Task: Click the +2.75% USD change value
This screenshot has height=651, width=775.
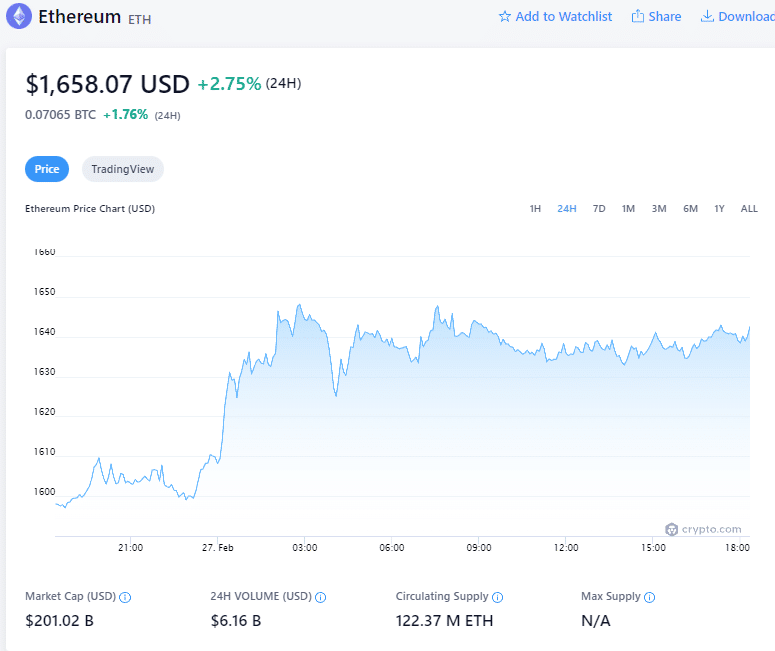Action: click(229, 84)
